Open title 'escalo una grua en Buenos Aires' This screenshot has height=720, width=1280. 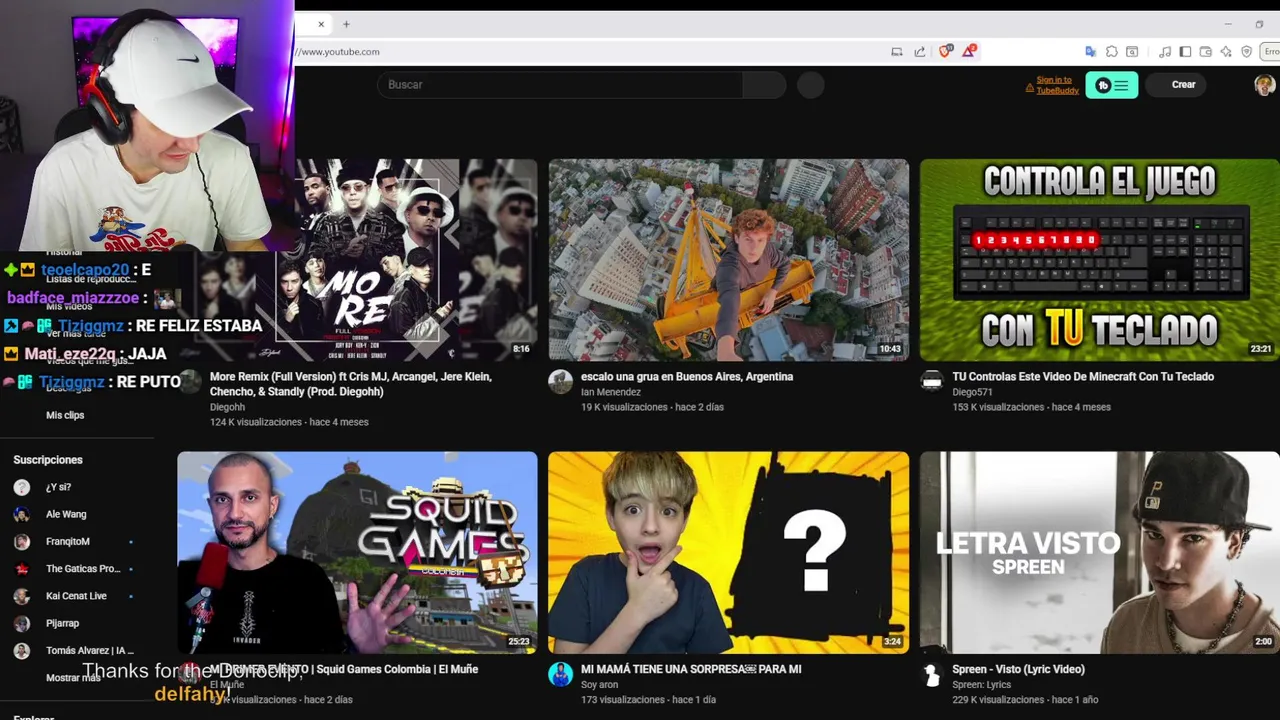[x=687, y=377]
